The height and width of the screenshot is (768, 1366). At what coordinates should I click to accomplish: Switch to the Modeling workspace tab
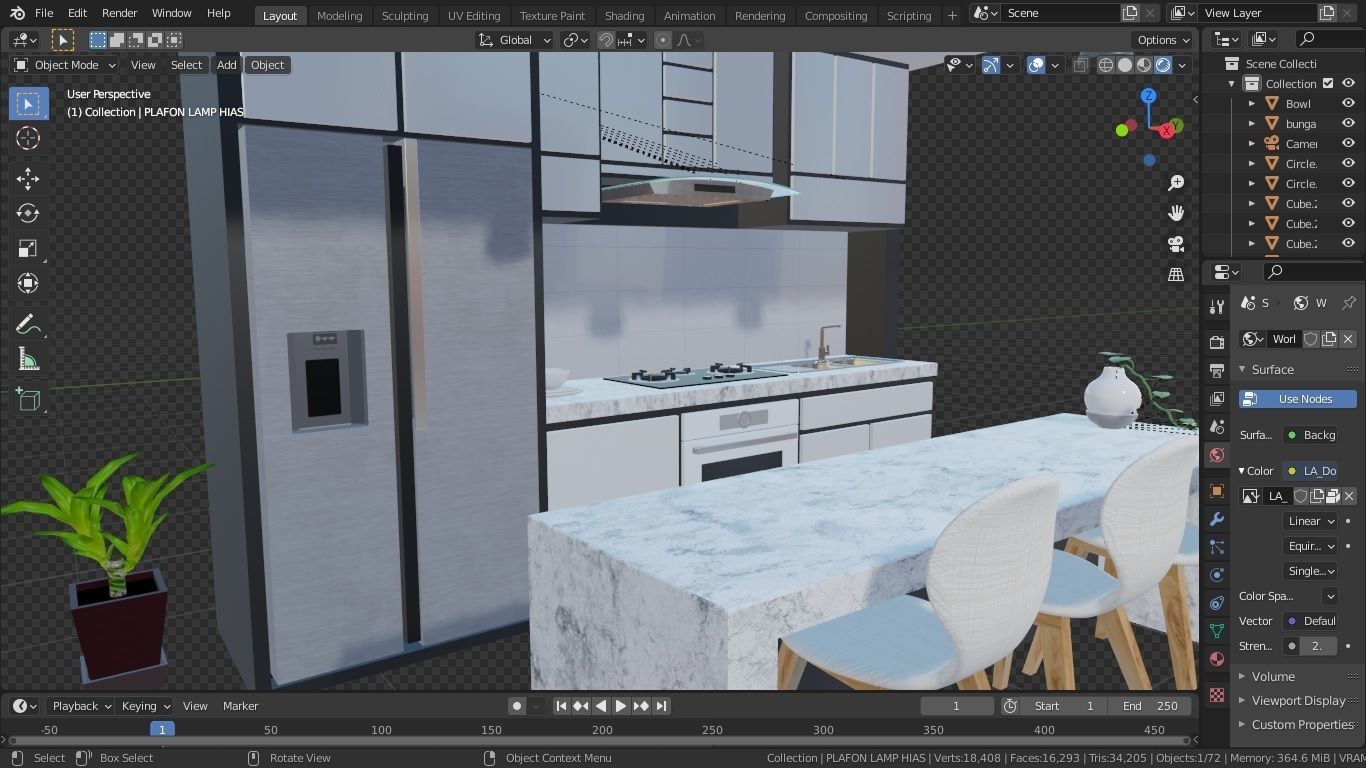tap(339, 16)
